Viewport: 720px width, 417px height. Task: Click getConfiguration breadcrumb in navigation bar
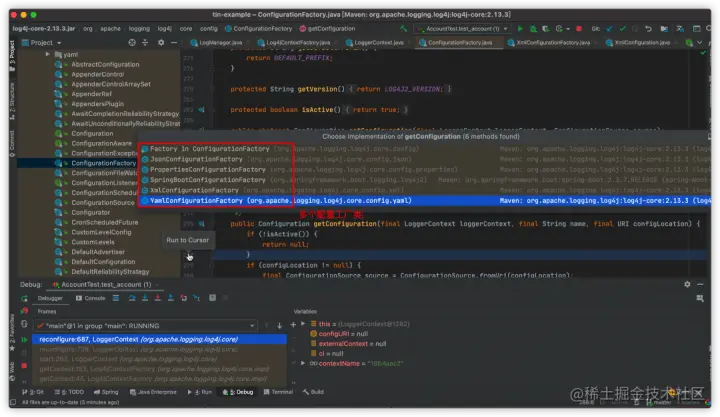pos(327,28)
